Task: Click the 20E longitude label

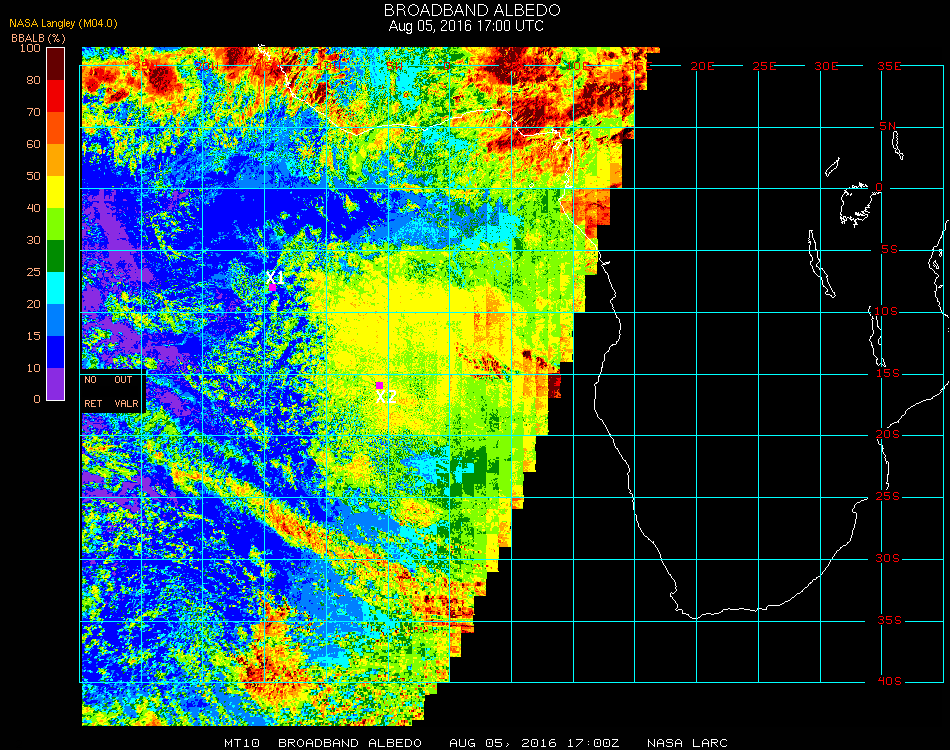Action: [704, 66]
